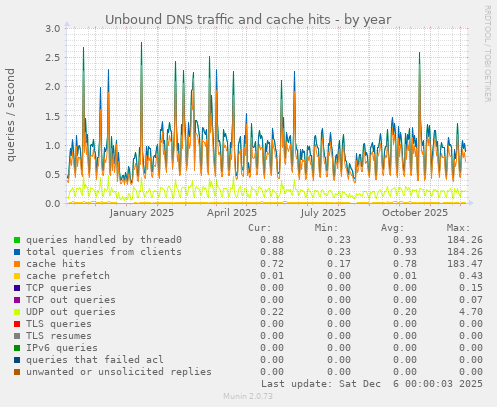Click the lime 'UDP out queries' swatch
The height and width of the screenshot is (407, 497).
pos(17,312)
